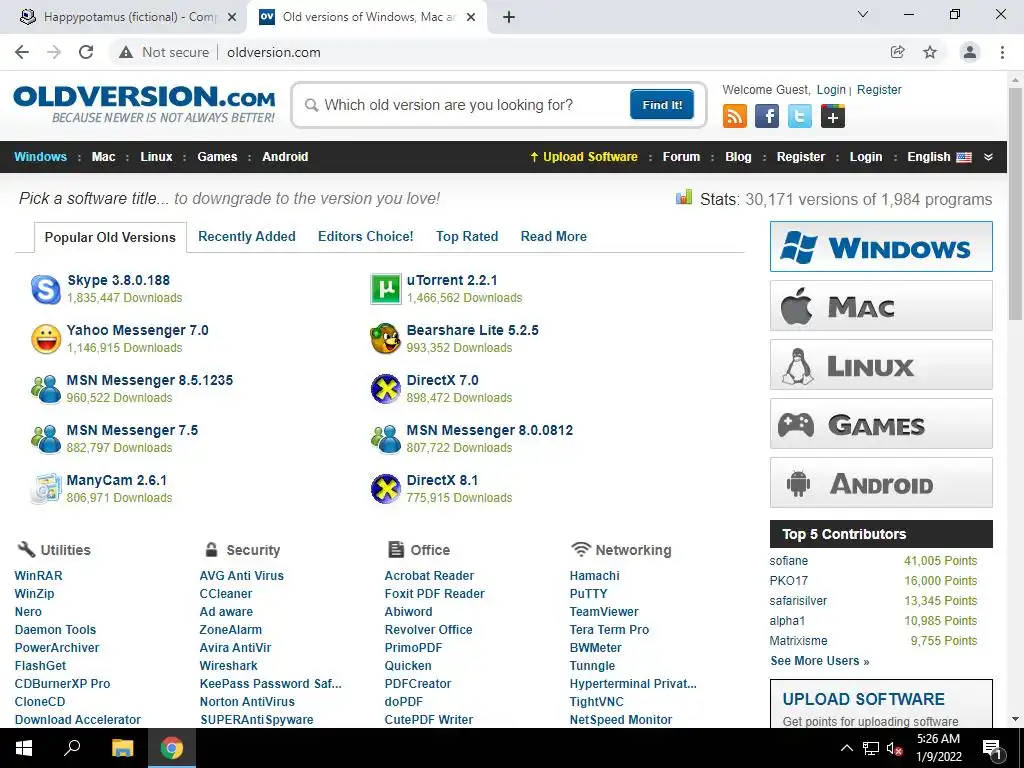Open the Windows Start button
Screen dimensions: 1024x768
click(x=24, y=748)
